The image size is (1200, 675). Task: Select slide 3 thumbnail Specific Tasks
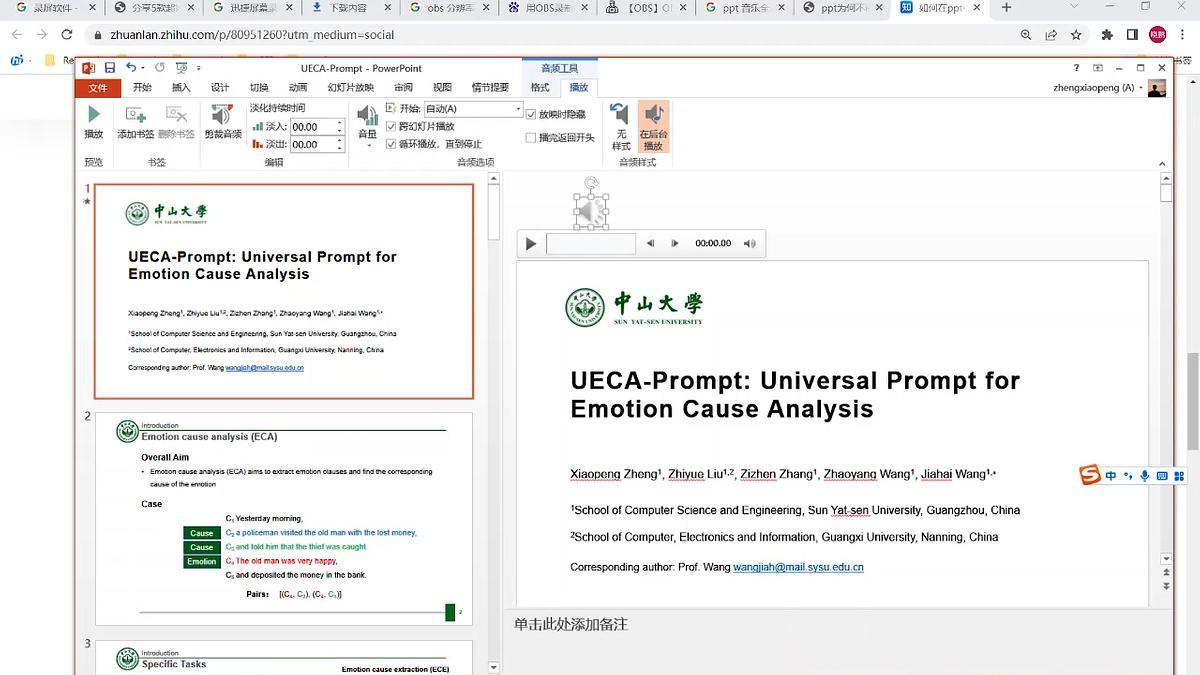click(x=284, y=657)
